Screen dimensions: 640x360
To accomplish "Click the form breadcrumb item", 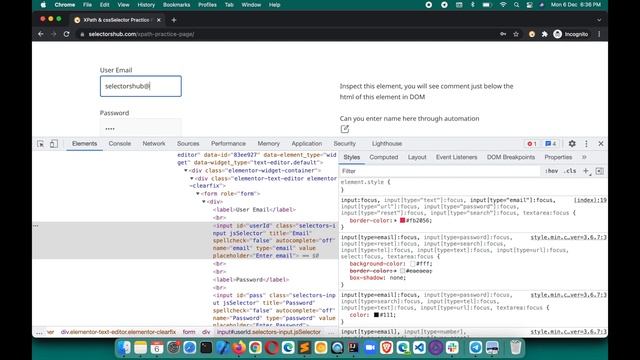I will pos(189,332).
